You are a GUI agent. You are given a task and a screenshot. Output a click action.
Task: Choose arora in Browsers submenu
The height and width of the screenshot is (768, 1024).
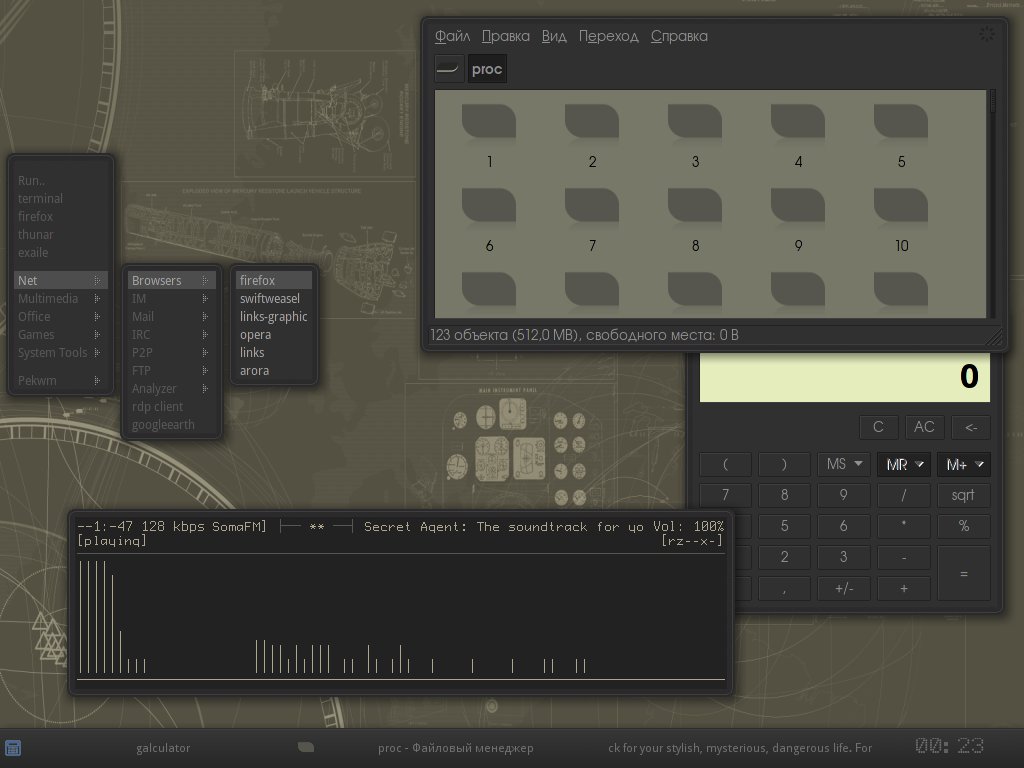tap(274, 370)
